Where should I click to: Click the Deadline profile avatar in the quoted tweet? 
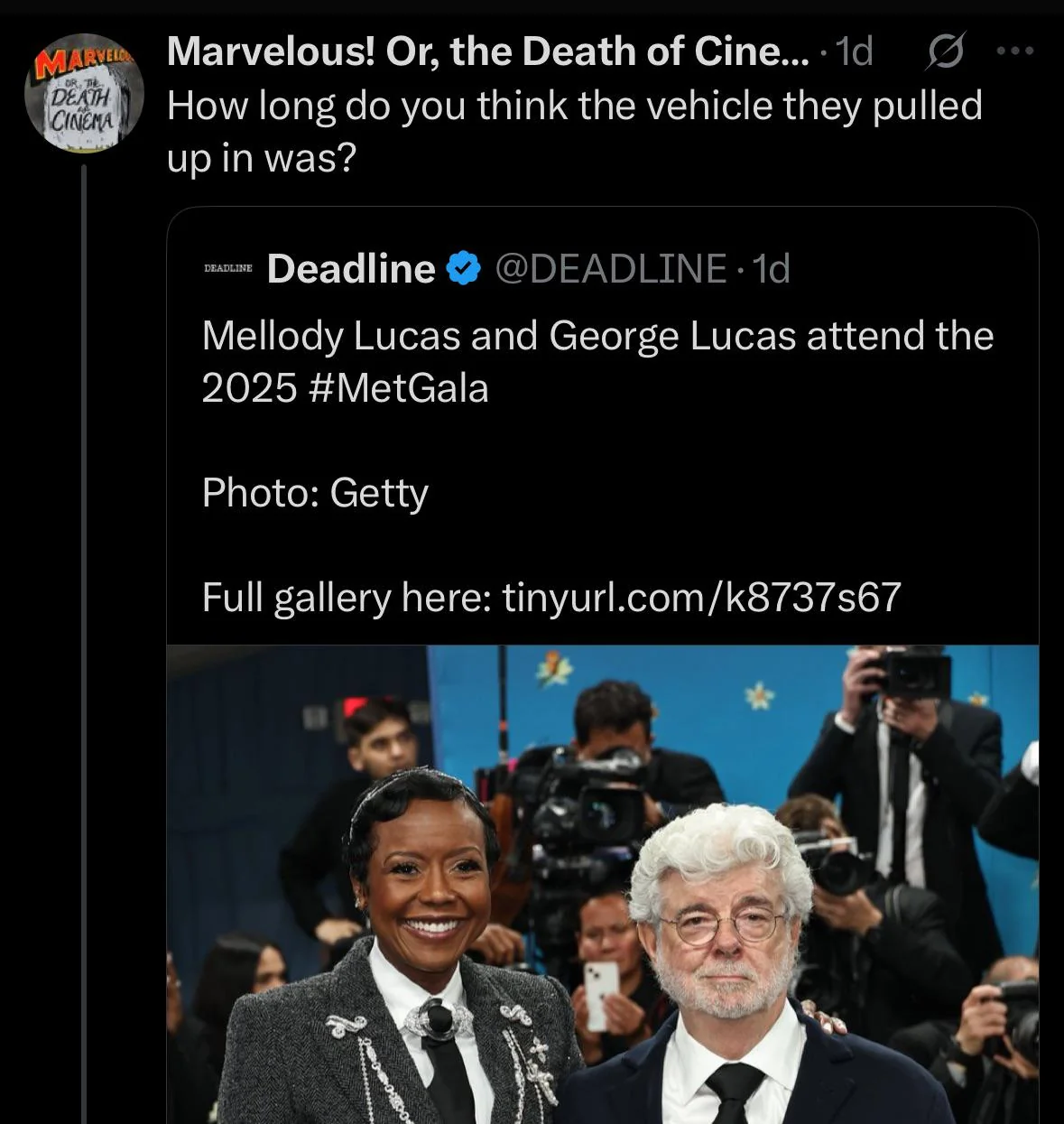coord(227,268)
